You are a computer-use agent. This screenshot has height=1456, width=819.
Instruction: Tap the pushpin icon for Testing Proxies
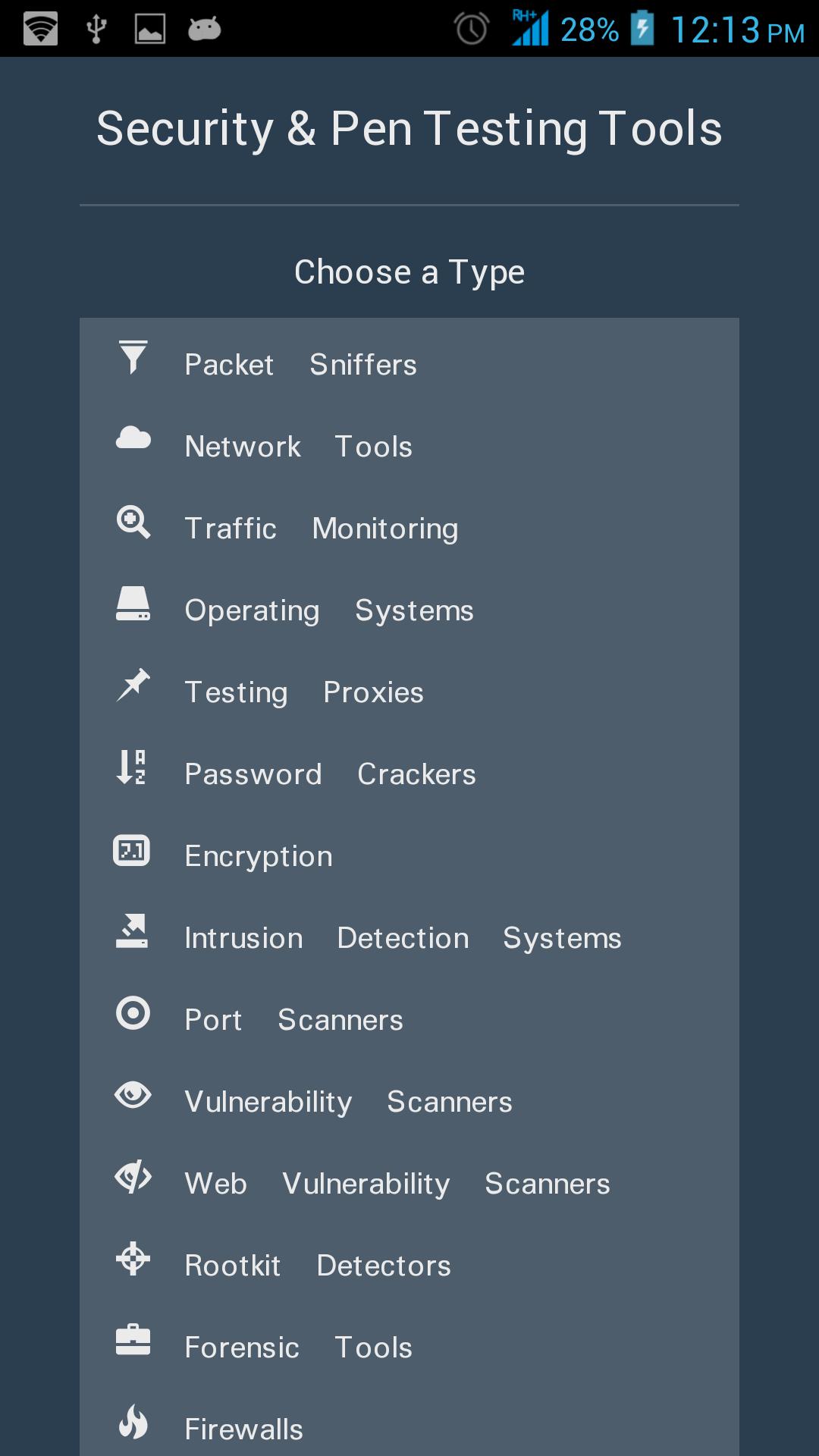pos(133,685)
